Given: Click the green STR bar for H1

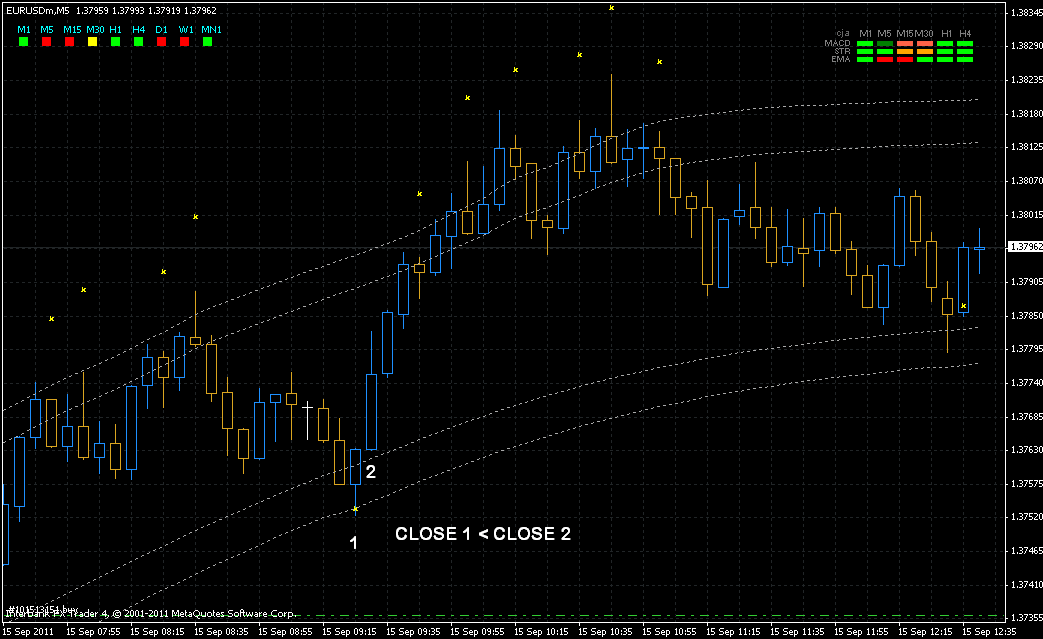Looking at the screenshot, I should pyautogui.click(x=945, y=51).
